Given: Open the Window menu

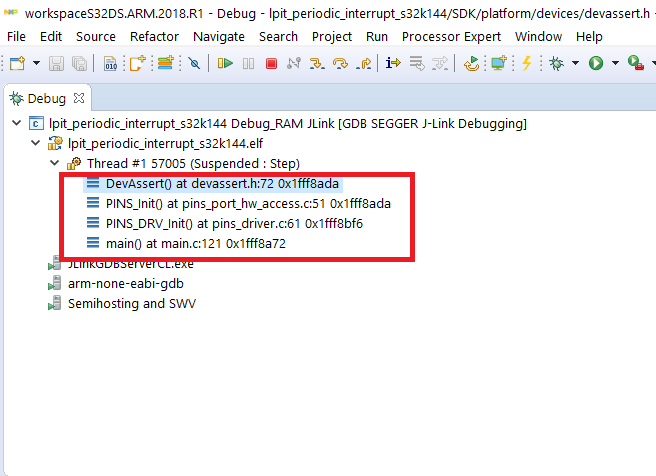Looking at the screenshot, I should click(x=538, y=37).
